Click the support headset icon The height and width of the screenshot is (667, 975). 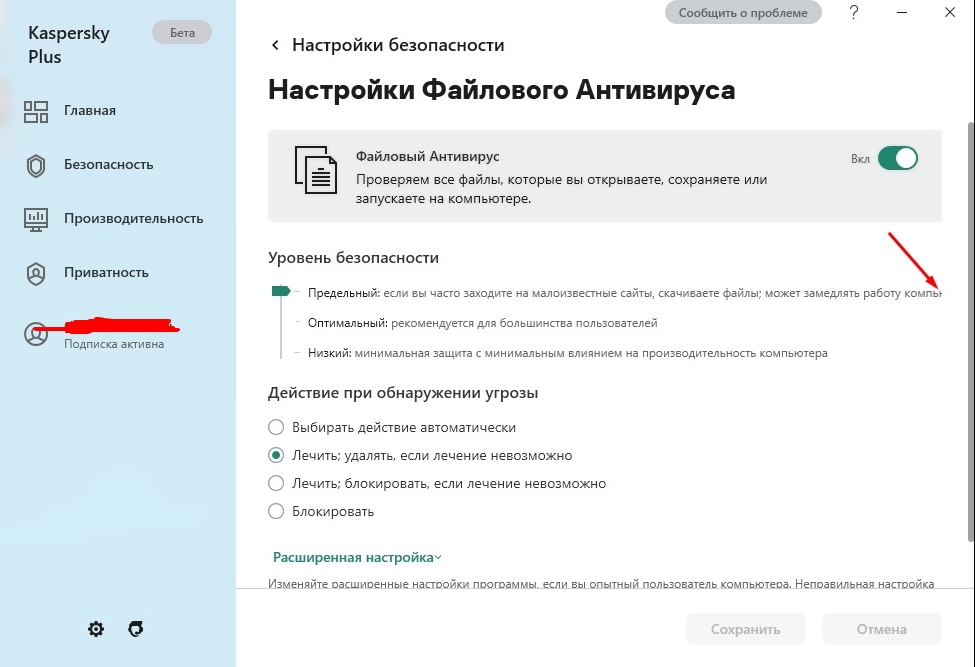[x=136, y=629]
